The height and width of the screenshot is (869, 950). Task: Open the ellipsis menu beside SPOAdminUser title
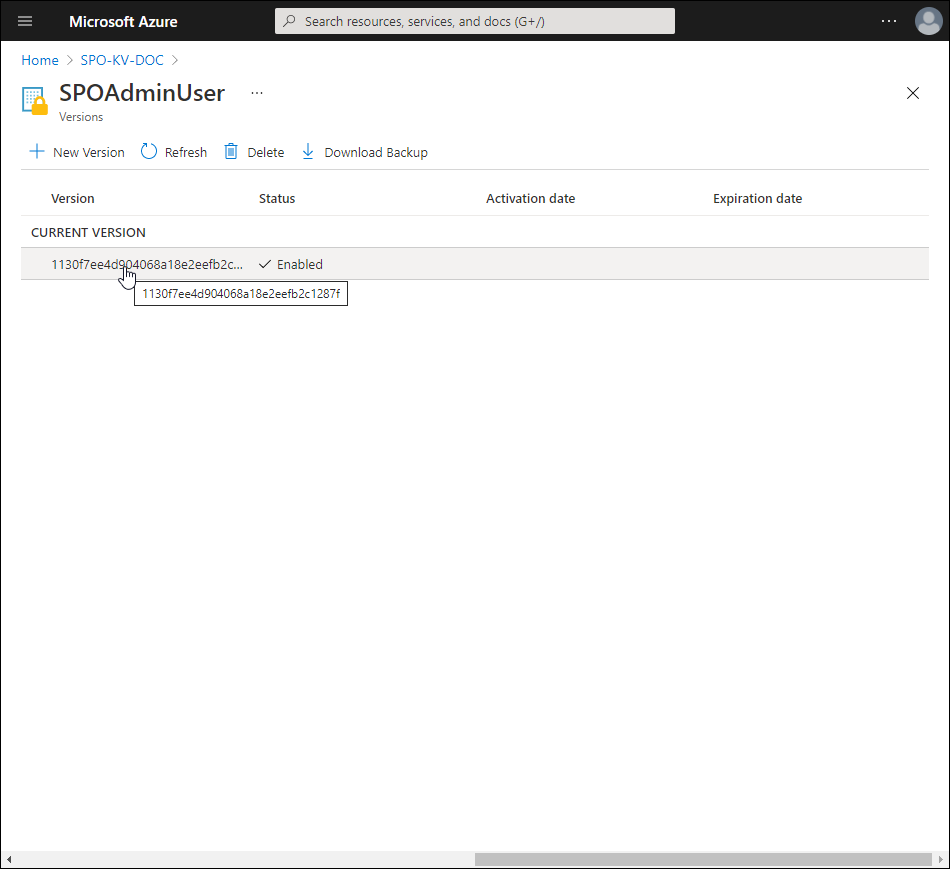click(257, 93)
